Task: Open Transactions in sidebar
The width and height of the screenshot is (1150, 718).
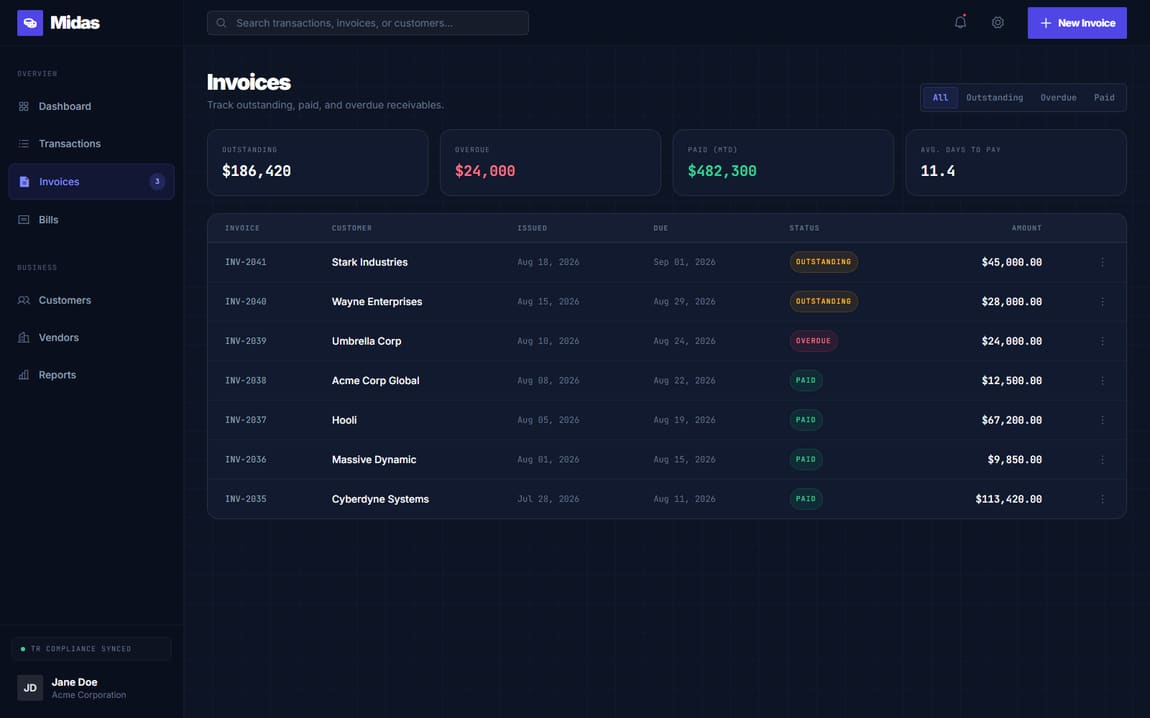Action: tap(92, 144)
